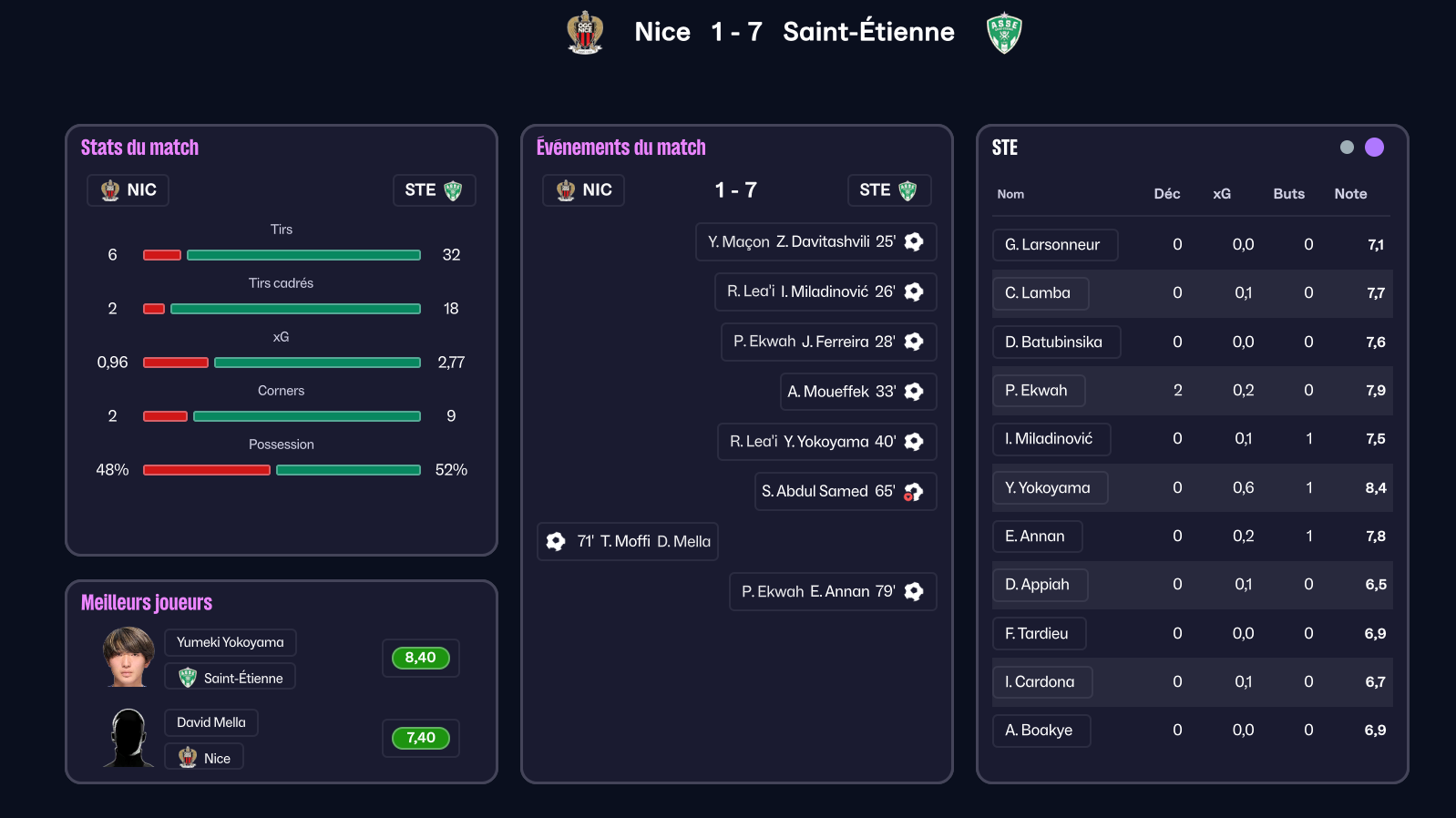
Task: Sort table by Note column header
Action: tap(1350, 194)
